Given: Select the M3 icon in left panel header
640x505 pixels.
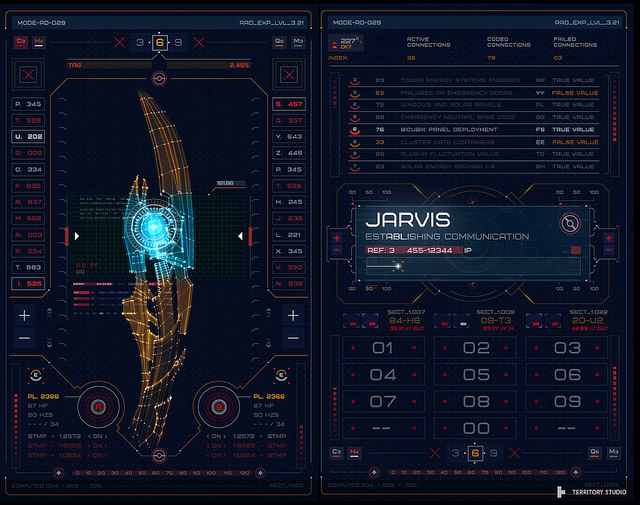Looking at the screenshot, I should tap(298, 42).
